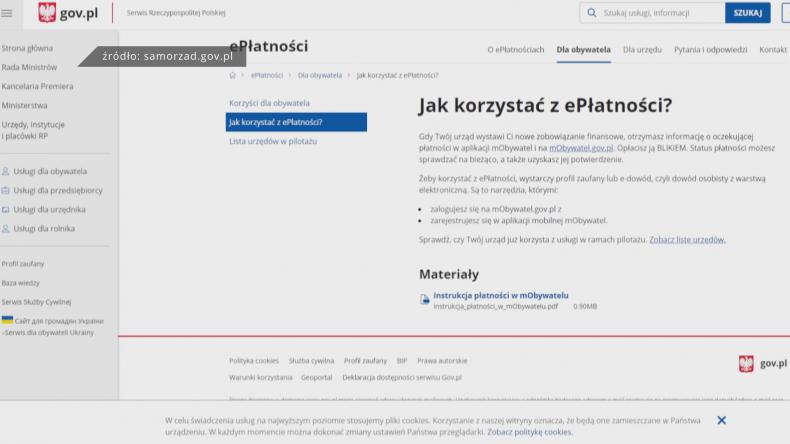Go to the Kontakt tab
The image size is (790, 444).
(x=773, y=49)
